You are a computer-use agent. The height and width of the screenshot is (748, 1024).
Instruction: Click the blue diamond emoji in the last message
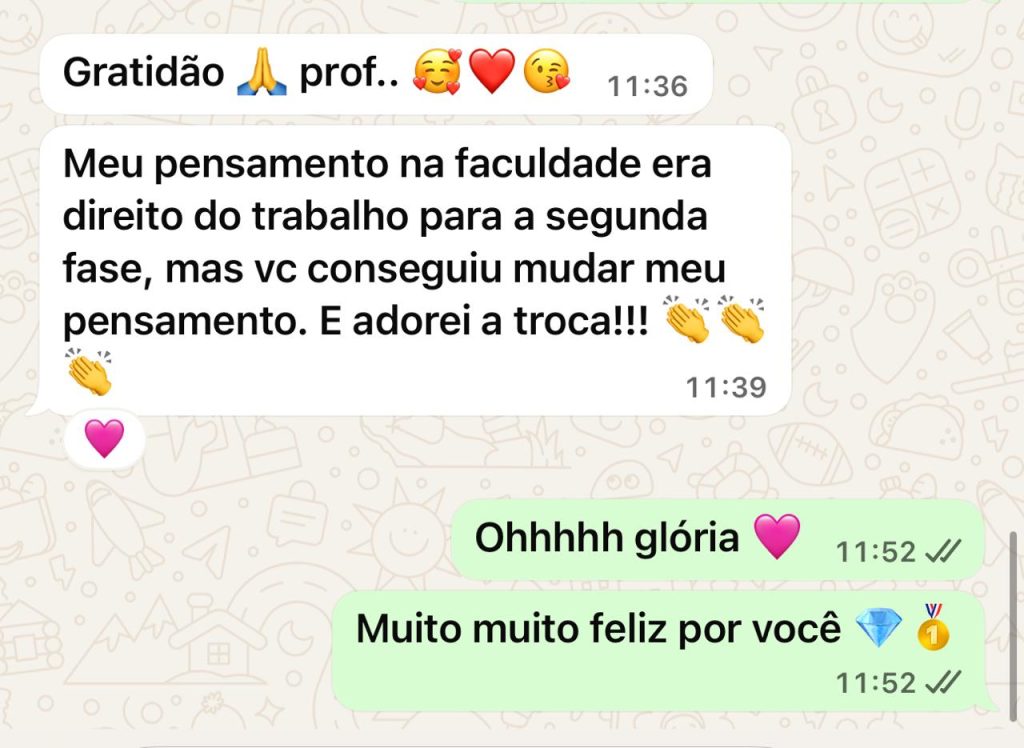(878, 626)
